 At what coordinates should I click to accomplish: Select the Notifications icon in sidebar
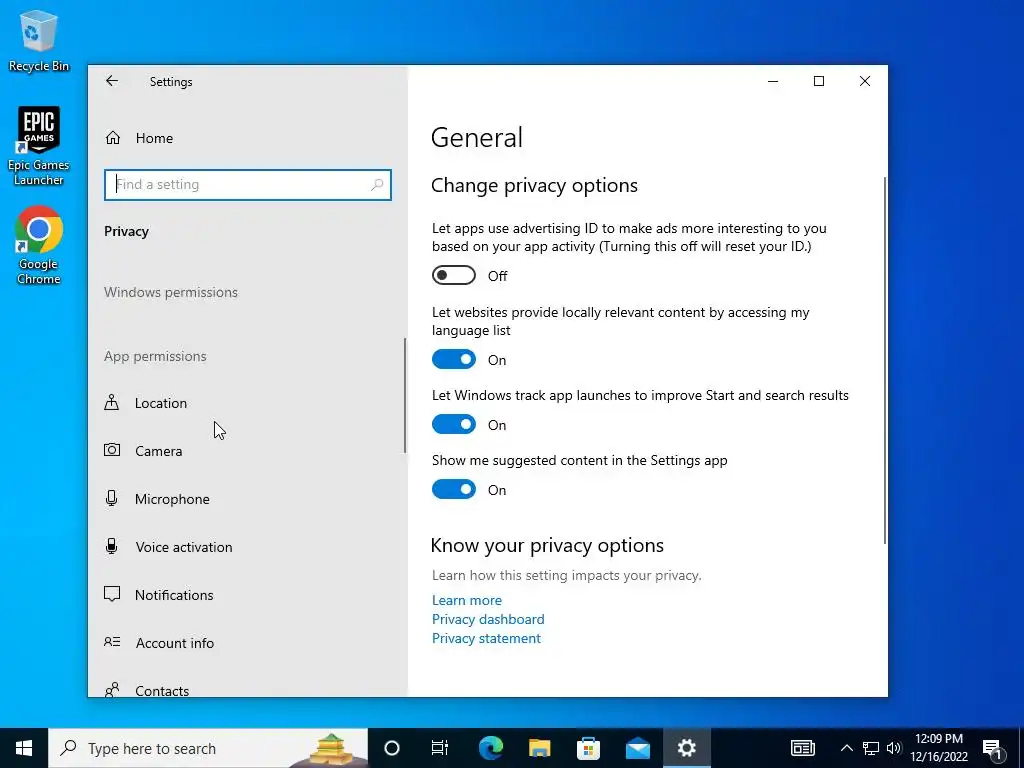tap(112, 594)
